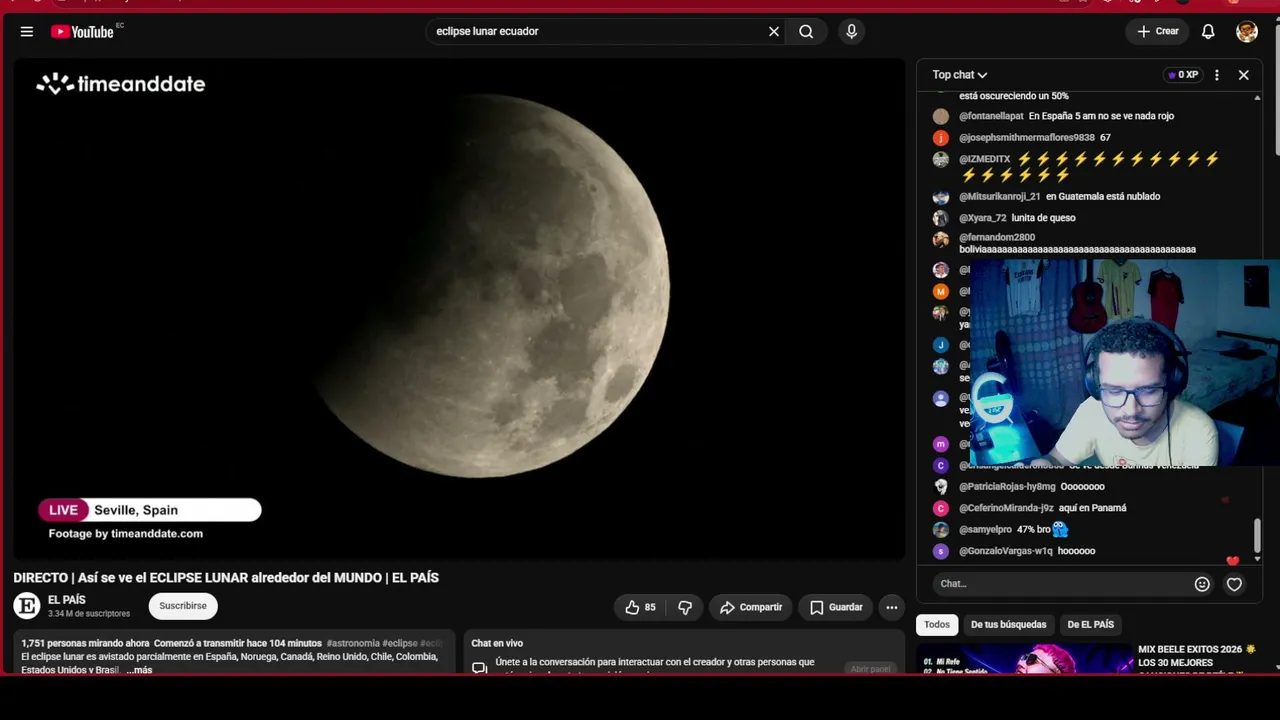1280x720 pixels.
Task: Dislike the video
Action: (x=685, y=607)
